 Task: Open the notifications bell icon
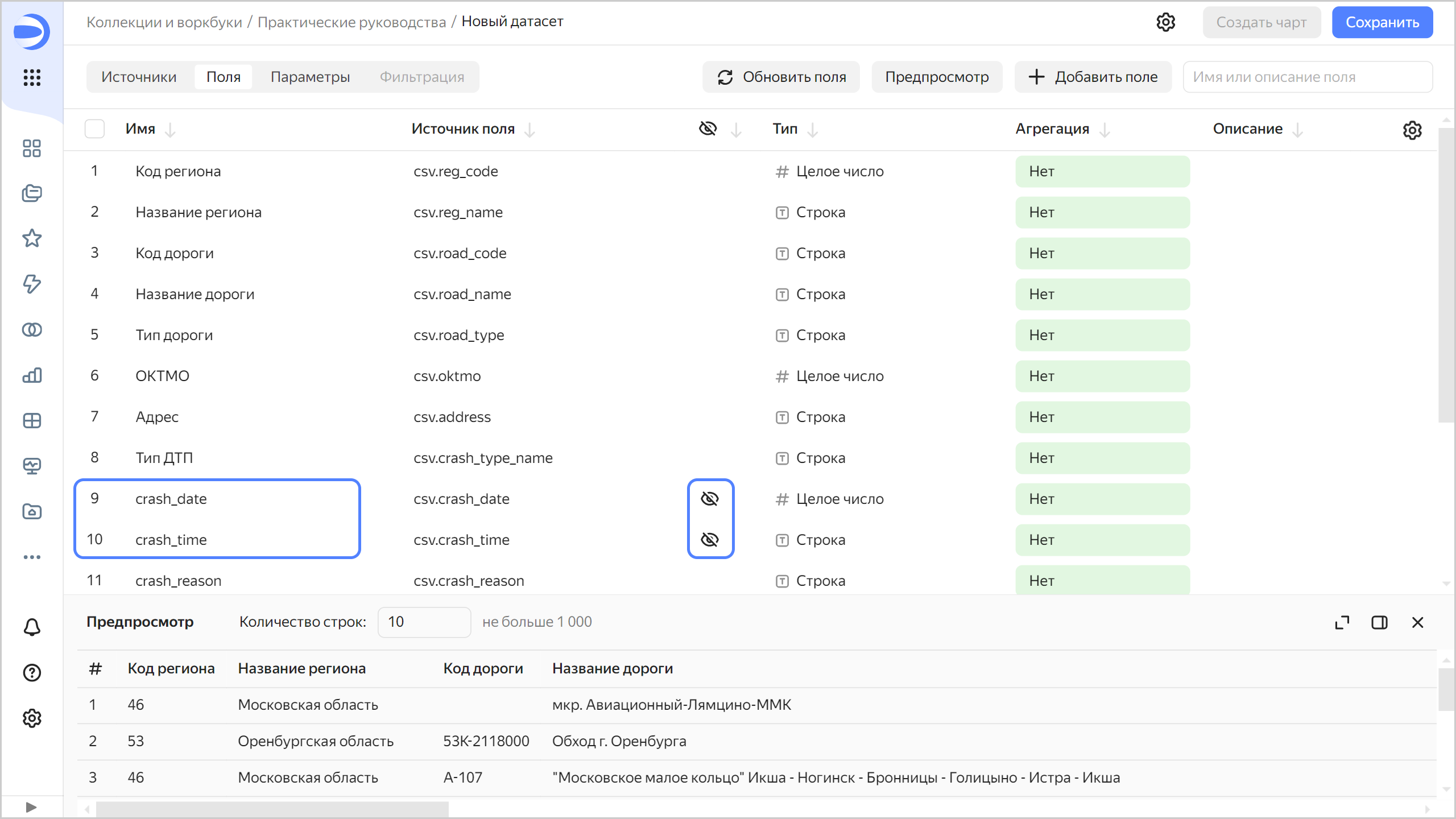click(x=32, y=627)
